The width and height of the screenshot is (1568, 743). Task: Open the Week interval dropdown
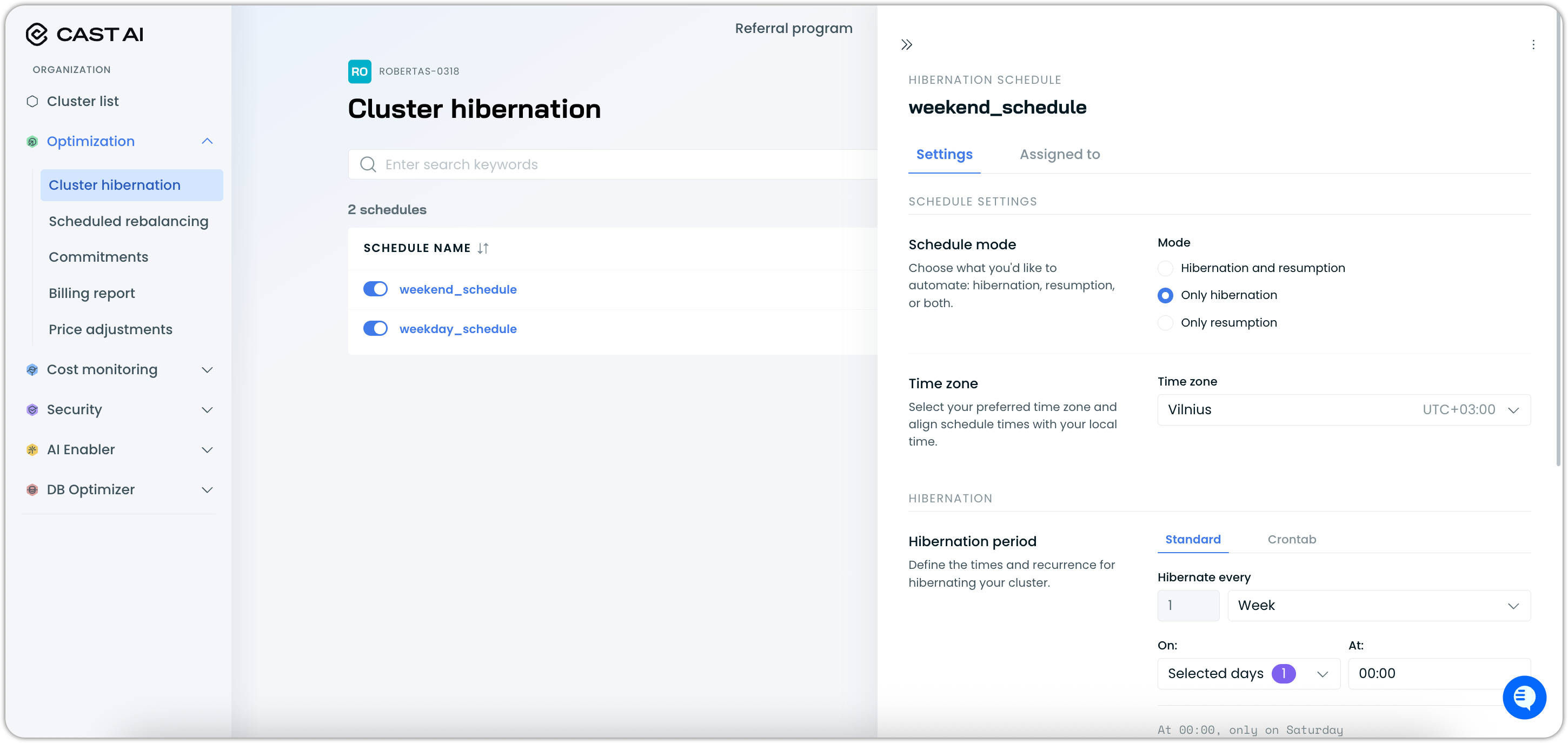1378,605
